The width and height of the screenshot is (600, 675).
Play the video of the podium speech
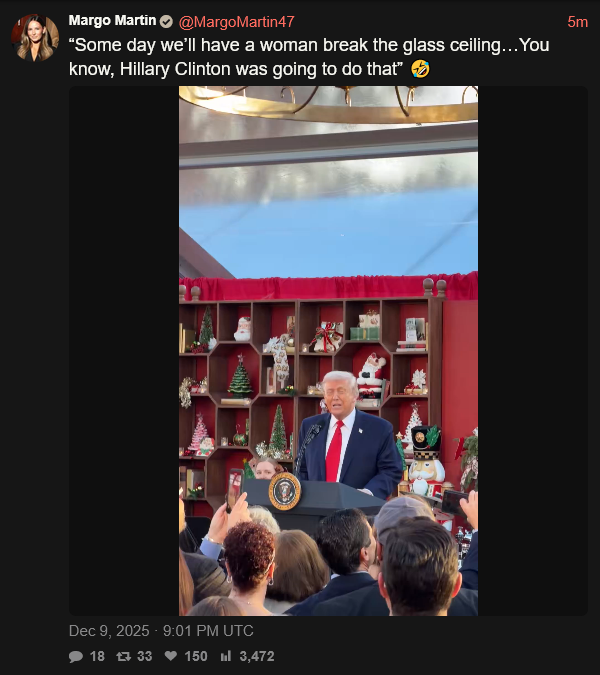click(x=328, y=351)
